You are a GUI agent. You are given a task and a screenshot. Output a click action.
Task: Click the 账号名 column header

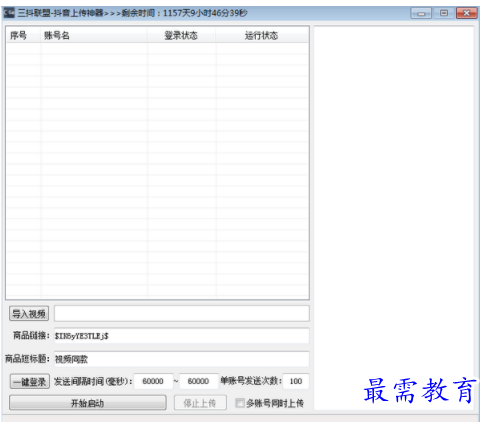(x=94, y=35)
